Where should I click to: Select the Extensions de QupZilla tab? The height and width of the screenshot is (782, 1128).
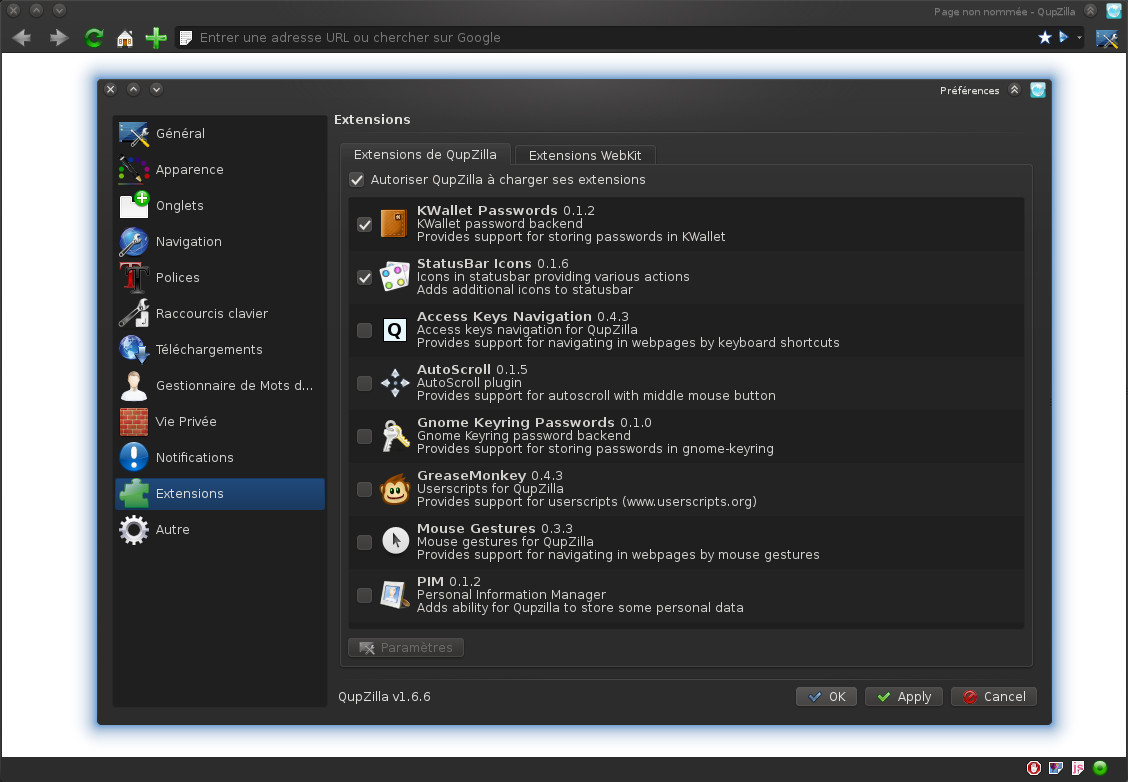(425, 155)
